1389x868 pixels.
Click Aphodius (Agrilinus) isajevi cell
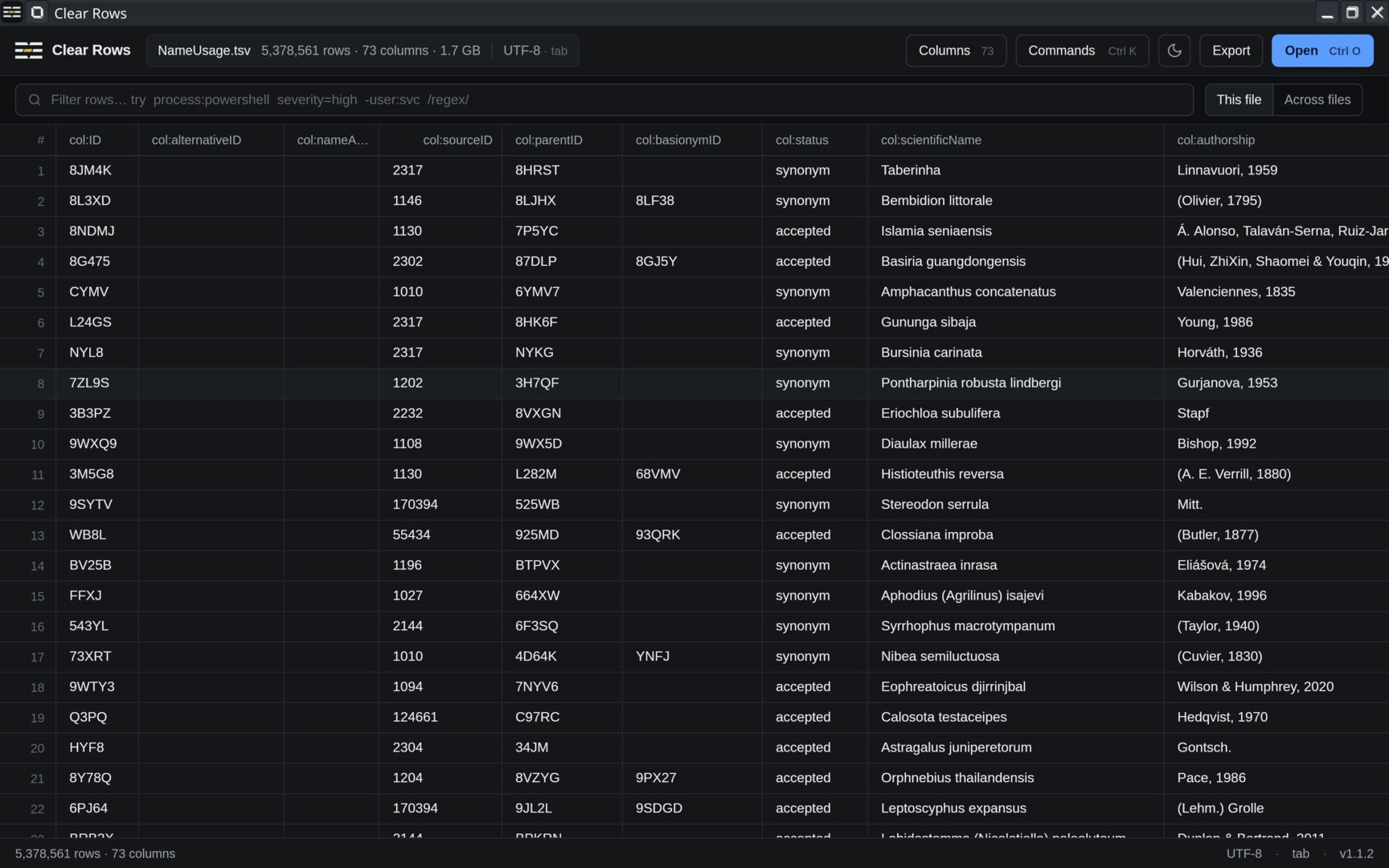click(1015, 596)
